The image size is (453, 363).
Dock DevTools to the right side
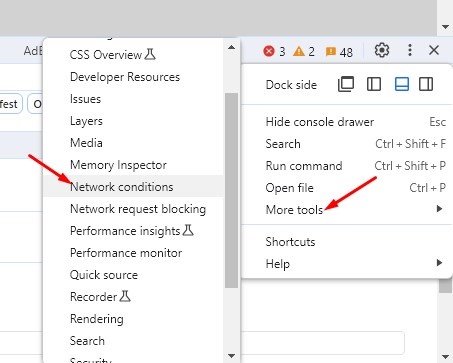pos(426,84)
